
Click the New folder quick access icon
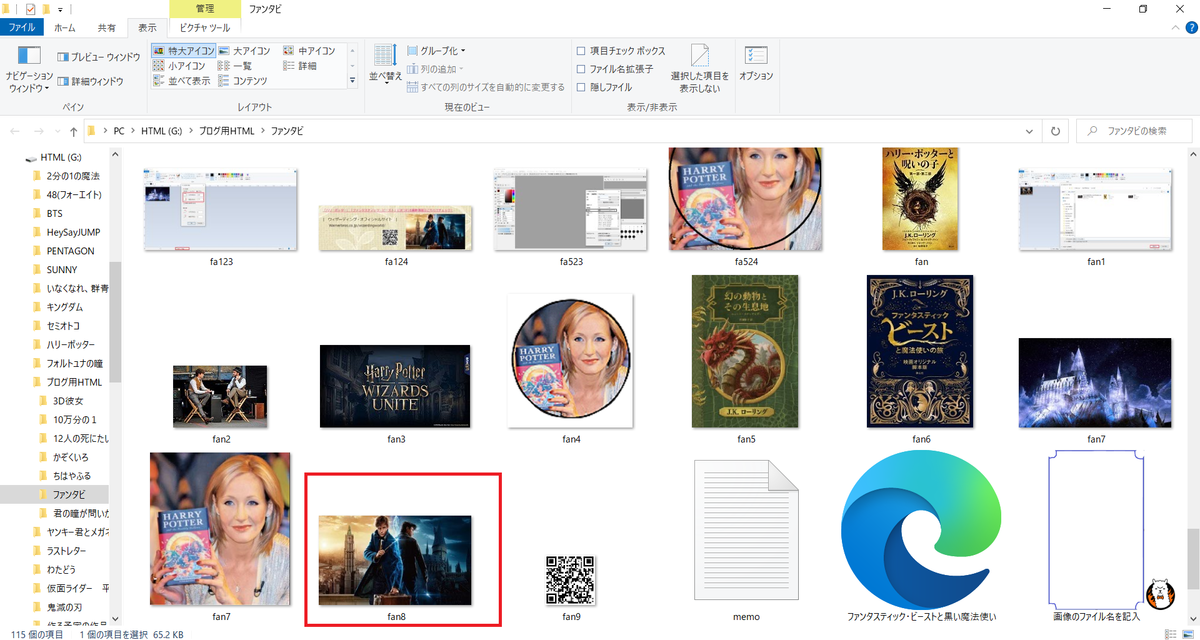tap(47, 9)
